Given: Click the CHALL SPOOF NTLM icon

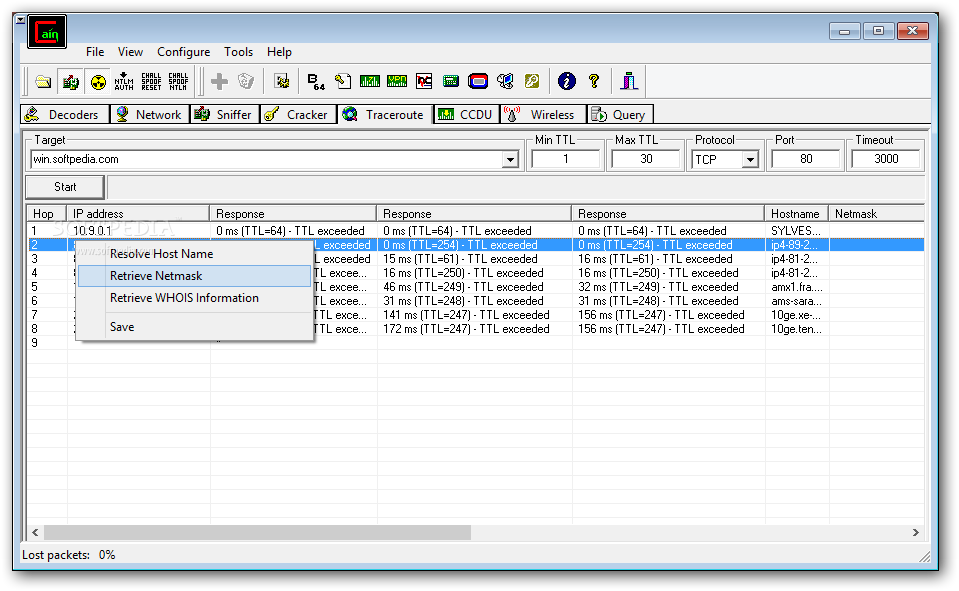Looking at the screenshot, I should (178, 81).
